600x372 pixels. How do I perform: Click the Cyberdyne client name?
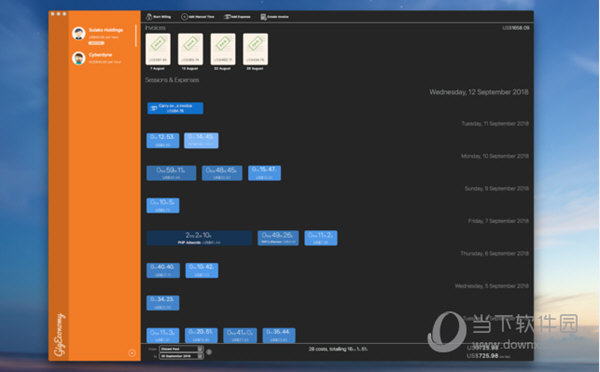(x=100, y=55)
